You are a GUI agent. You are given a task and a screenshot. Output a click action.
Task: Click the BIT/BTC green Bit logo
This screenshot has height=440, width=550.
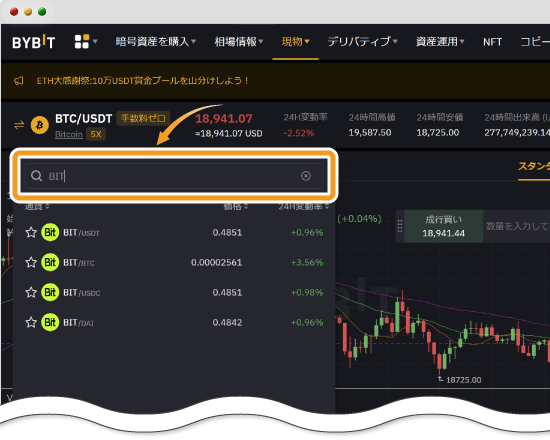50,262
